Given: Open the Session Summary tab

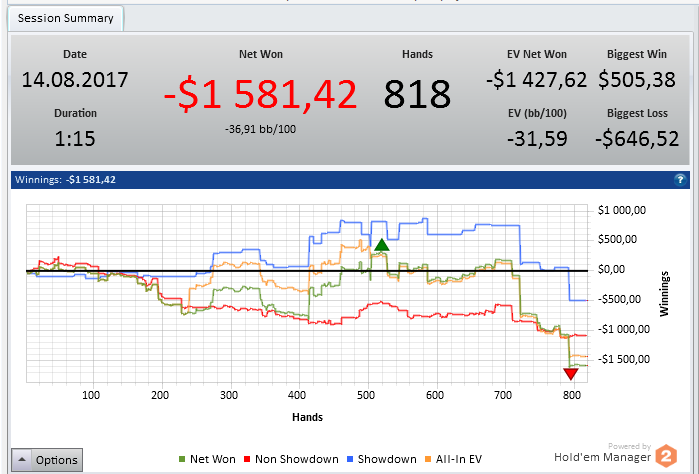Looking at the screenshot, I should point(66,18).
